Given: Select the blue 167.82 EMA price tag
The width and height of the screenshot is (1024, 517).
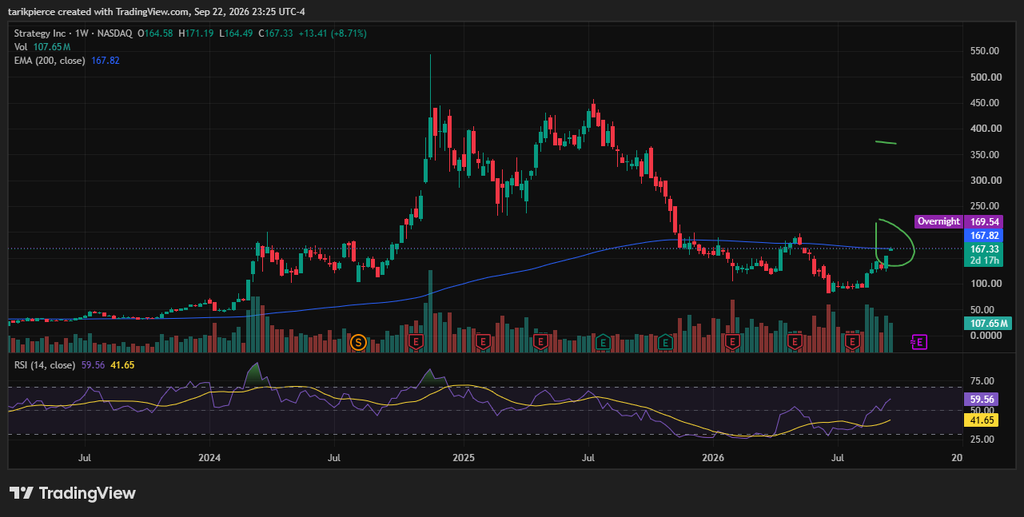Looking at the screenshot, I should pyautogui.click(x=983, y=235).
